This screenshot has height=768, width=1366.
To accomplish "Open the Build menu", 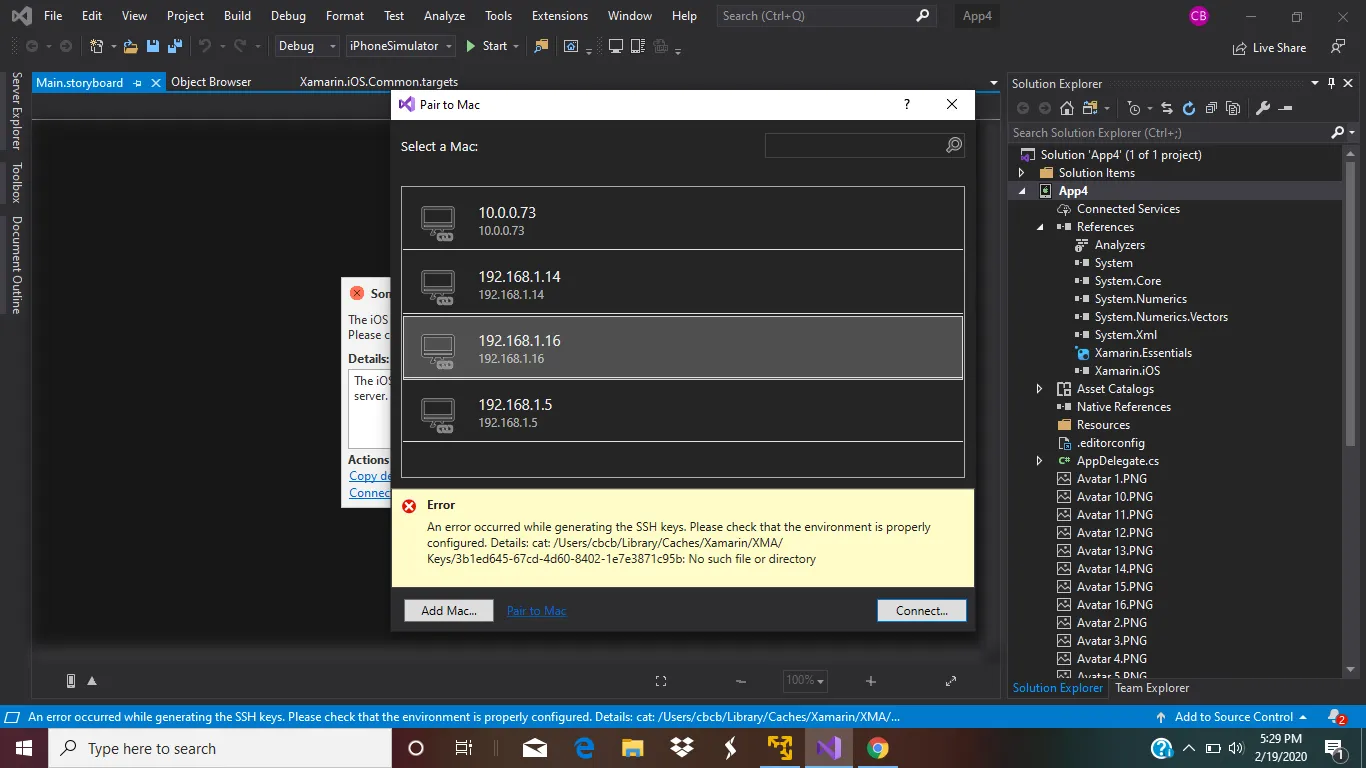I will [x=237, y=16].
